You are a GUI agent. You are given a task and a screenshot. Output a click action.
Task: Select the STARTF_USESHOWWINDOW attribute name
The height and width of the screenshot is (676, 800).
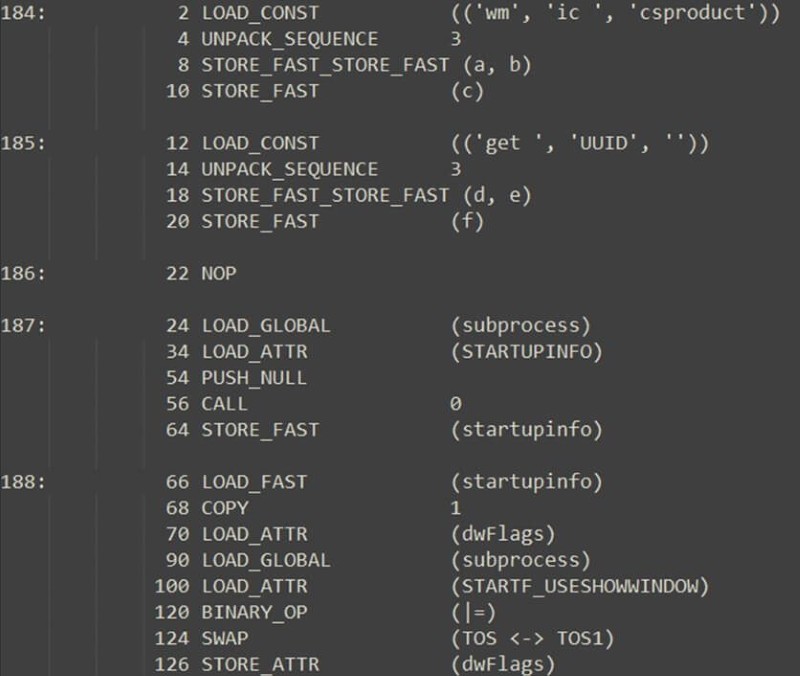[x=580, y=585]
